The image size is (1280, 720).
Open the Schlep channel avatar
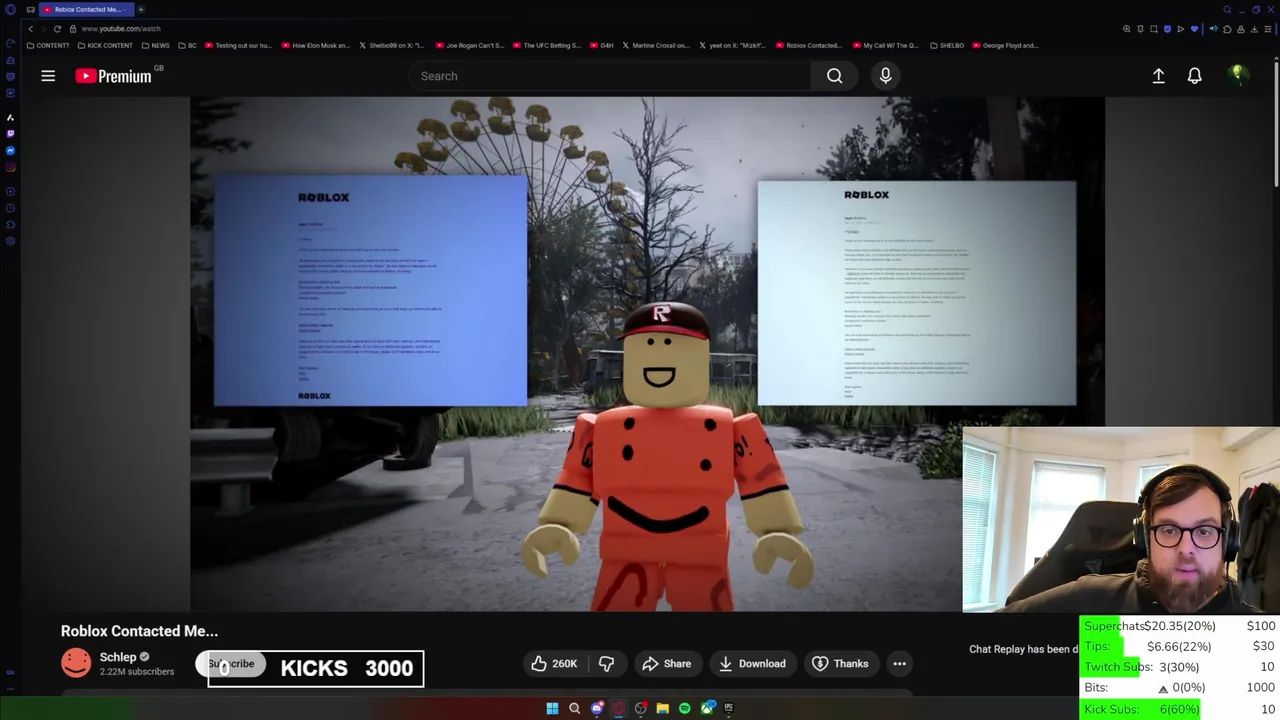tap(76, 663)
